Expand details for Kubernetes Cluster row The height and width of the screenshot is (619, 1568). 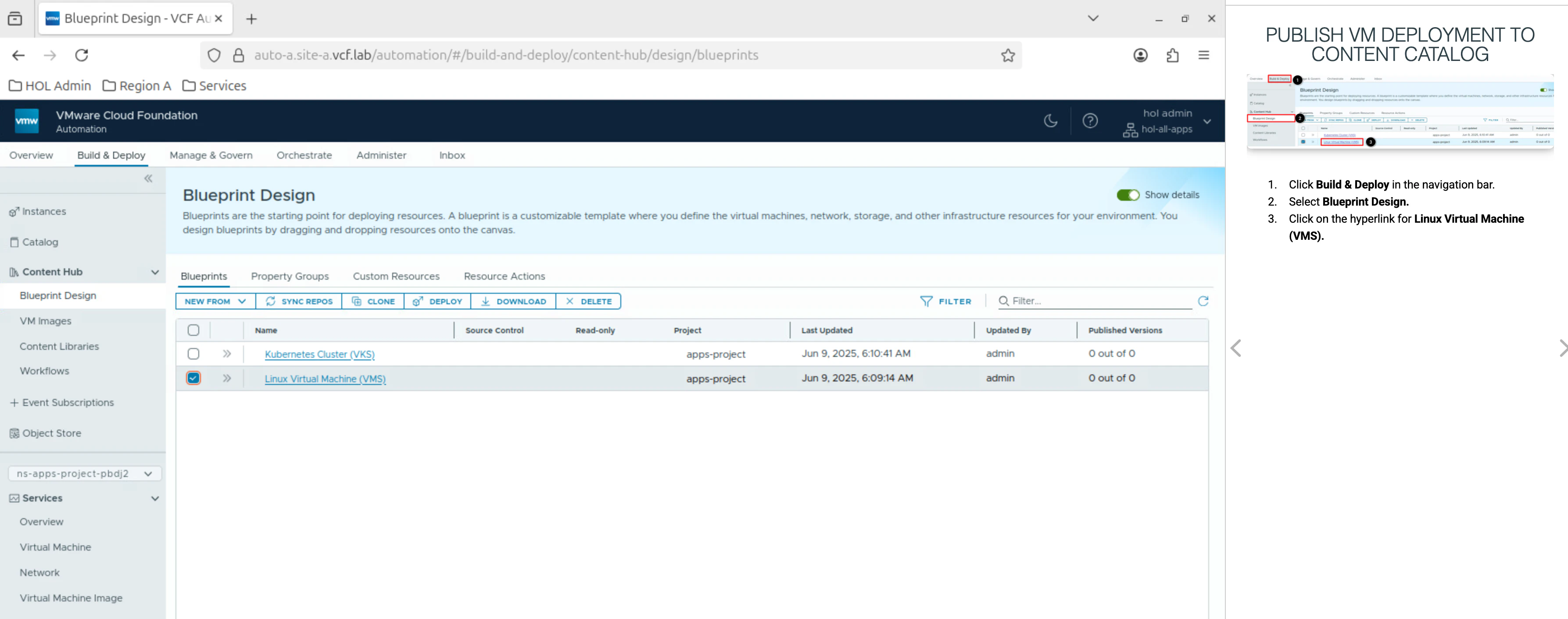227,354
